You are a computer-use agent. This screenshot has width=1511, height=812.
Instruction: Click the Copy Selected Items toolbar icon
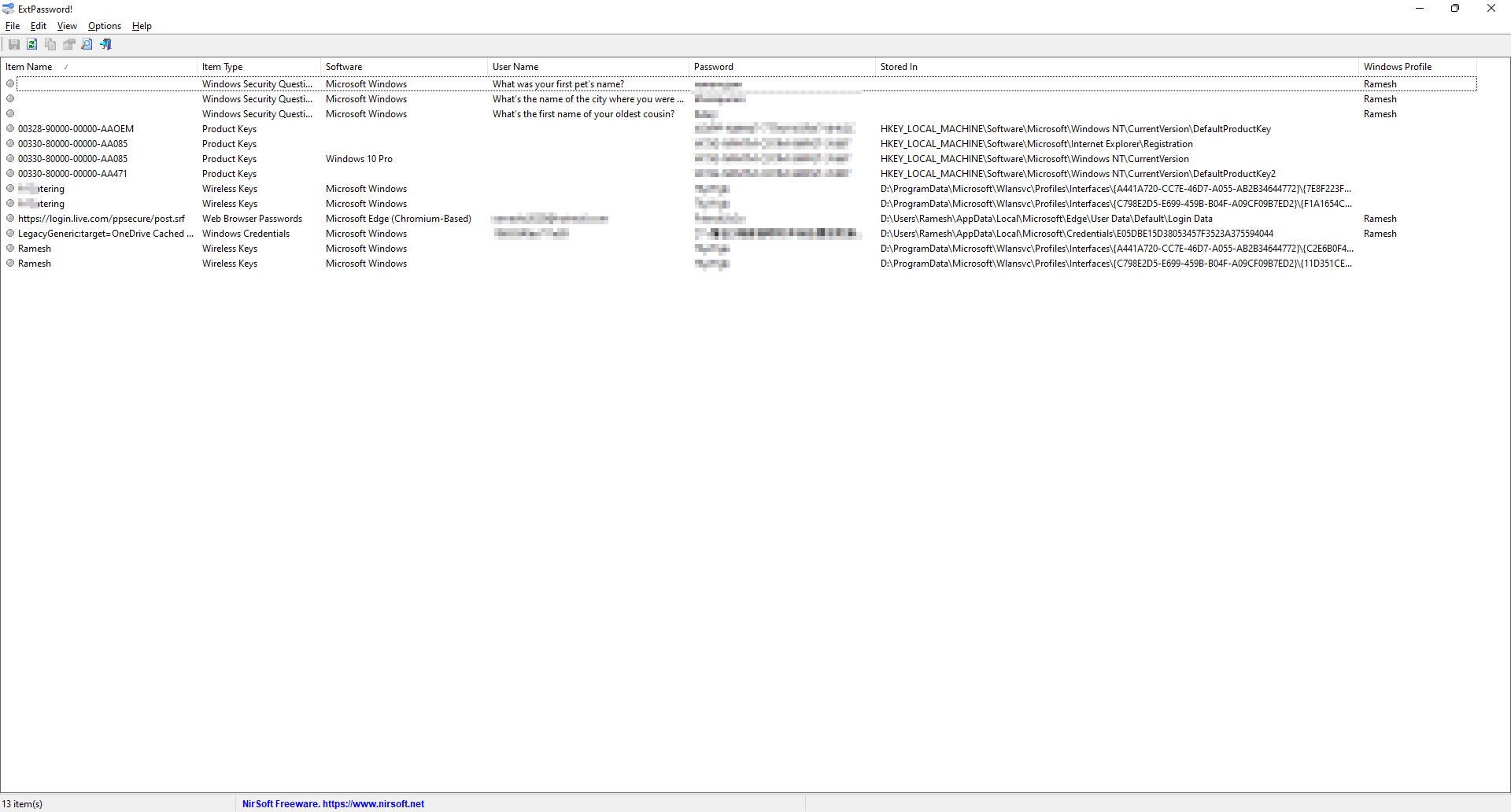coord(50,45)
